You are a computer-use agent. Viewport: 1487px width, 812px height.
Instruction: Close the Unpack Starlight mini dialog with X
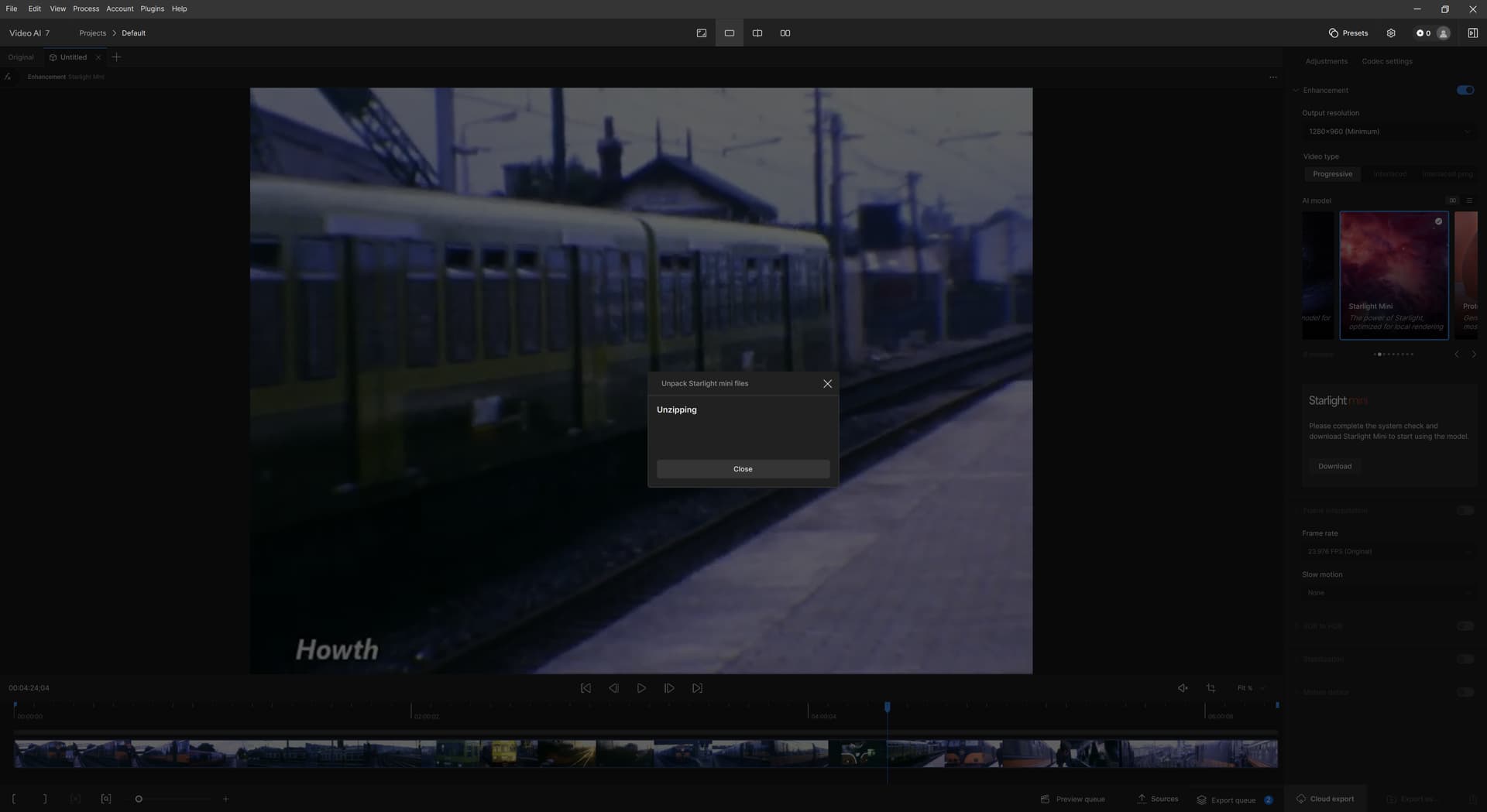pos(827,384)
